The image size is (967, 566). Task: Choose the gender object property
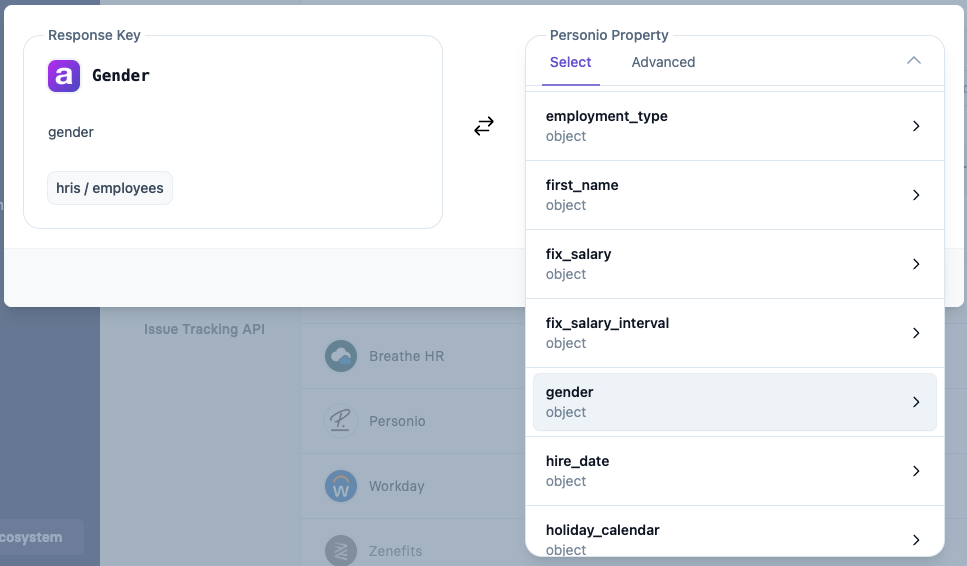point(700,402)
